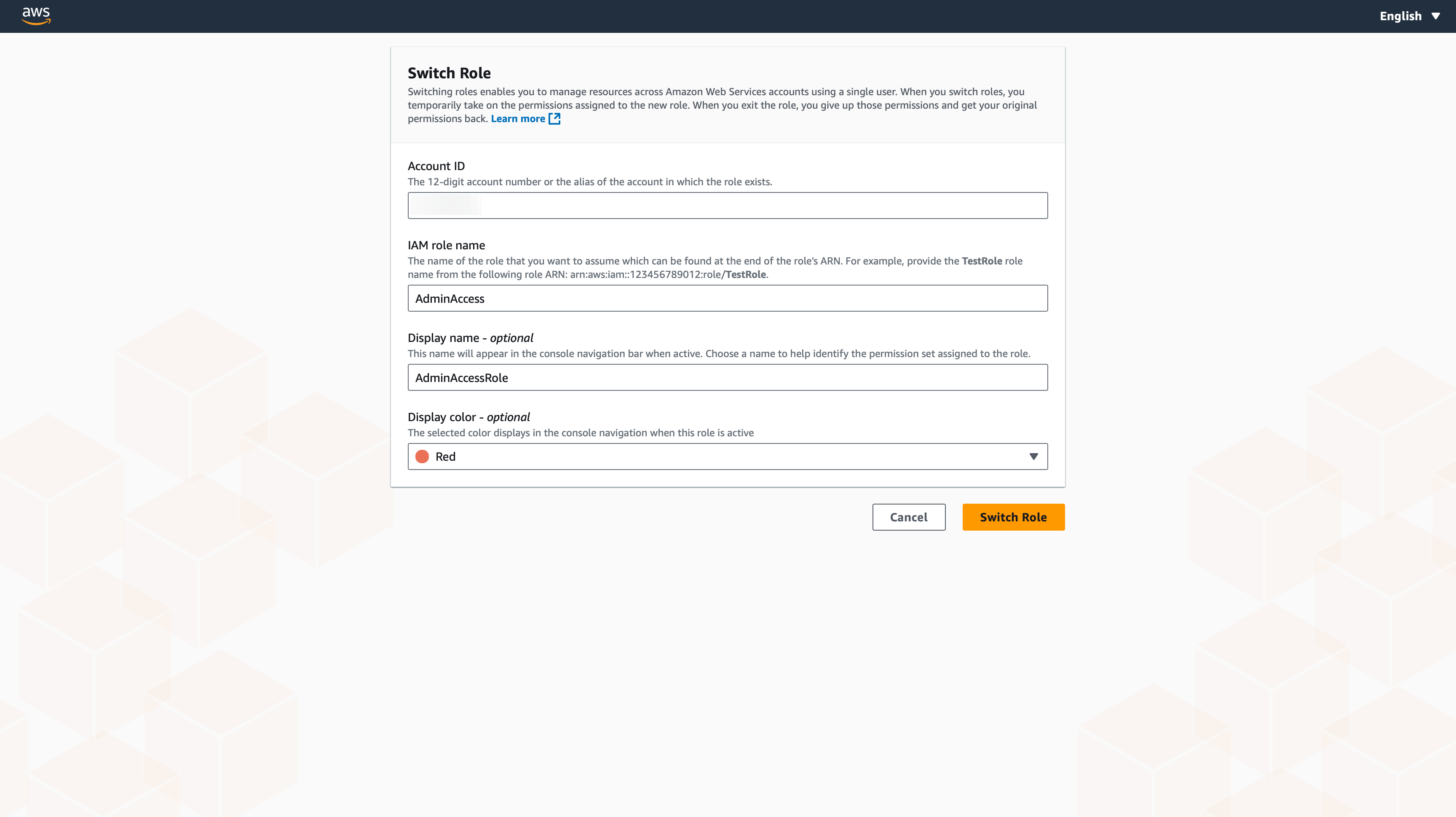Select the English language menu label
Screen dimensions: 1456x817
(1400, 16)
